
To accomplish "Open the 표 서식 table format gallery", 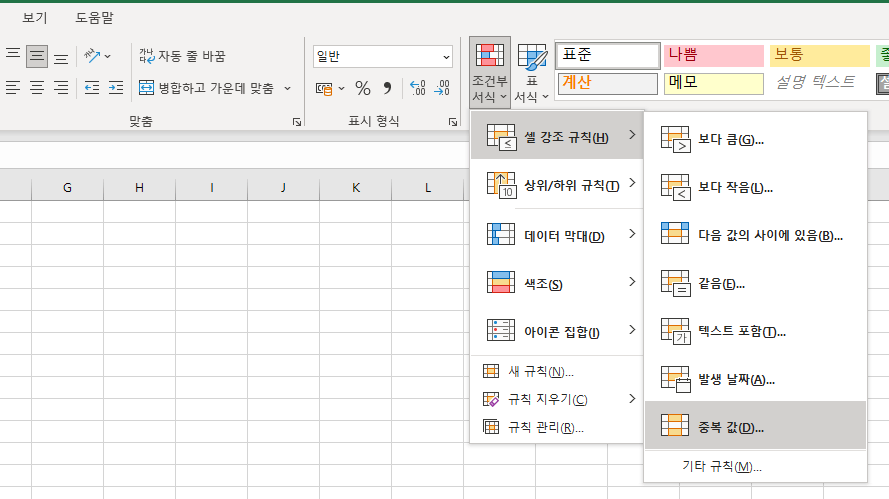I will click(532, 73).
